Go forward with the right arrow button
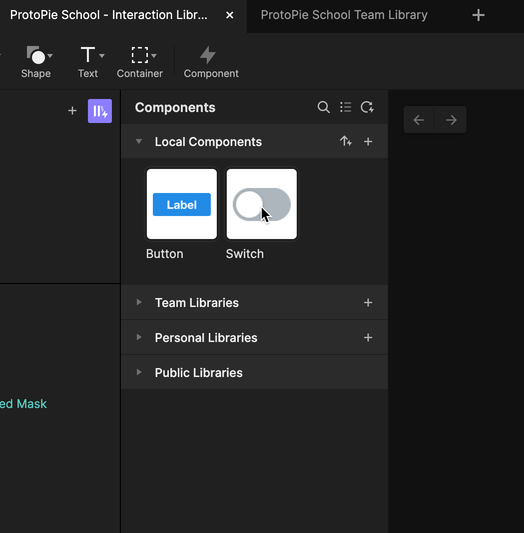The image size is (524, 533). coord(451,120)
